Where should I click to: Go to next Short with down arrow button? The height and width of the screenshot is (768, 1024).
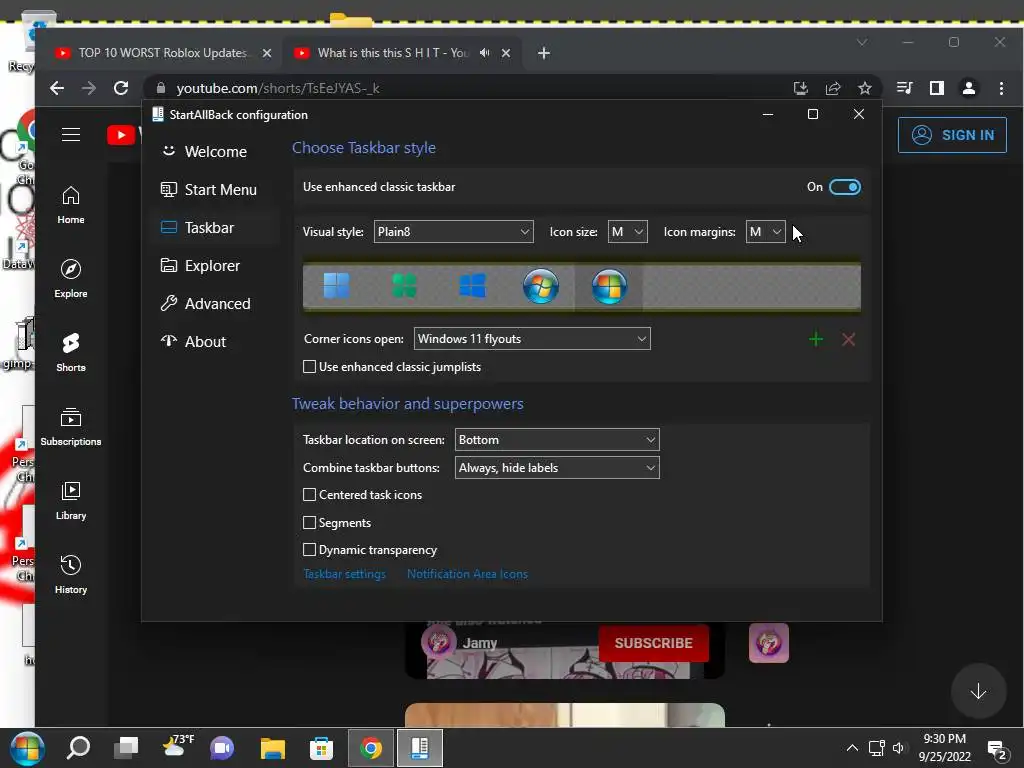coord(978,691)
